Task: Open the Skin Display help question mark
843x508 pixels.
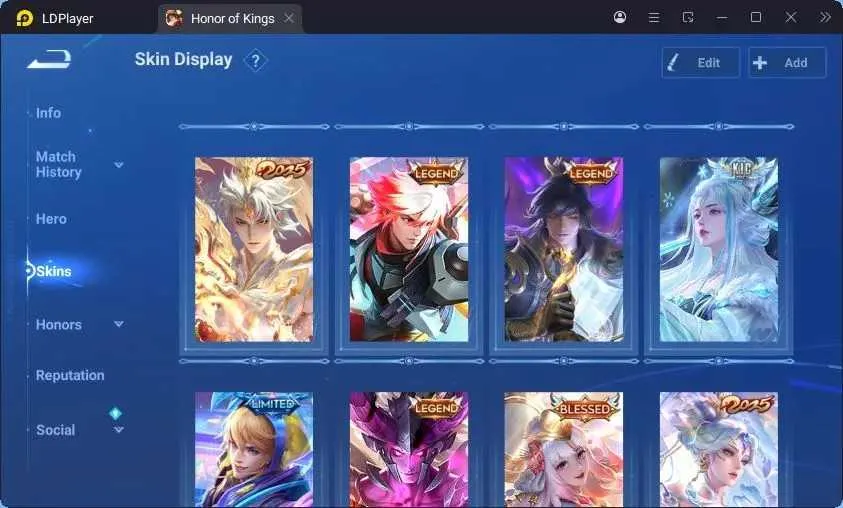Action: 255,61
